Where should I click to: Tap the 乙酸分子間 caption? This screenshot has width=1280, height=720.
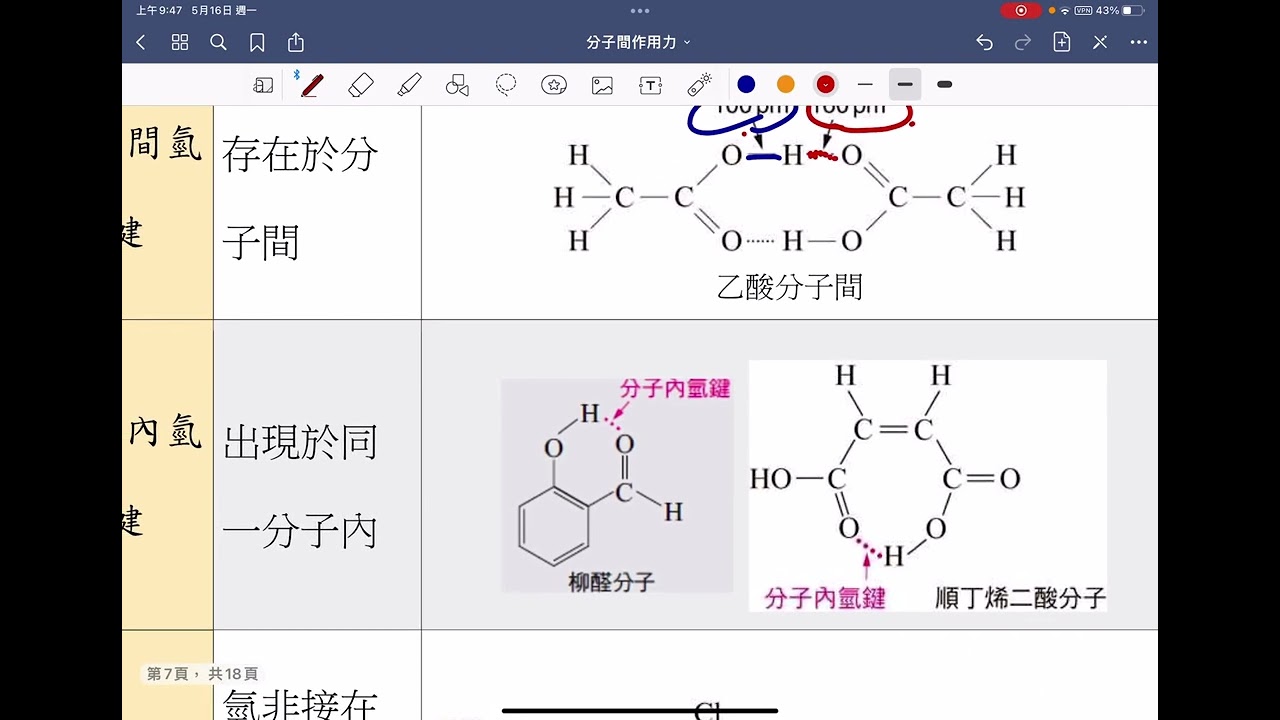[790, 287]
